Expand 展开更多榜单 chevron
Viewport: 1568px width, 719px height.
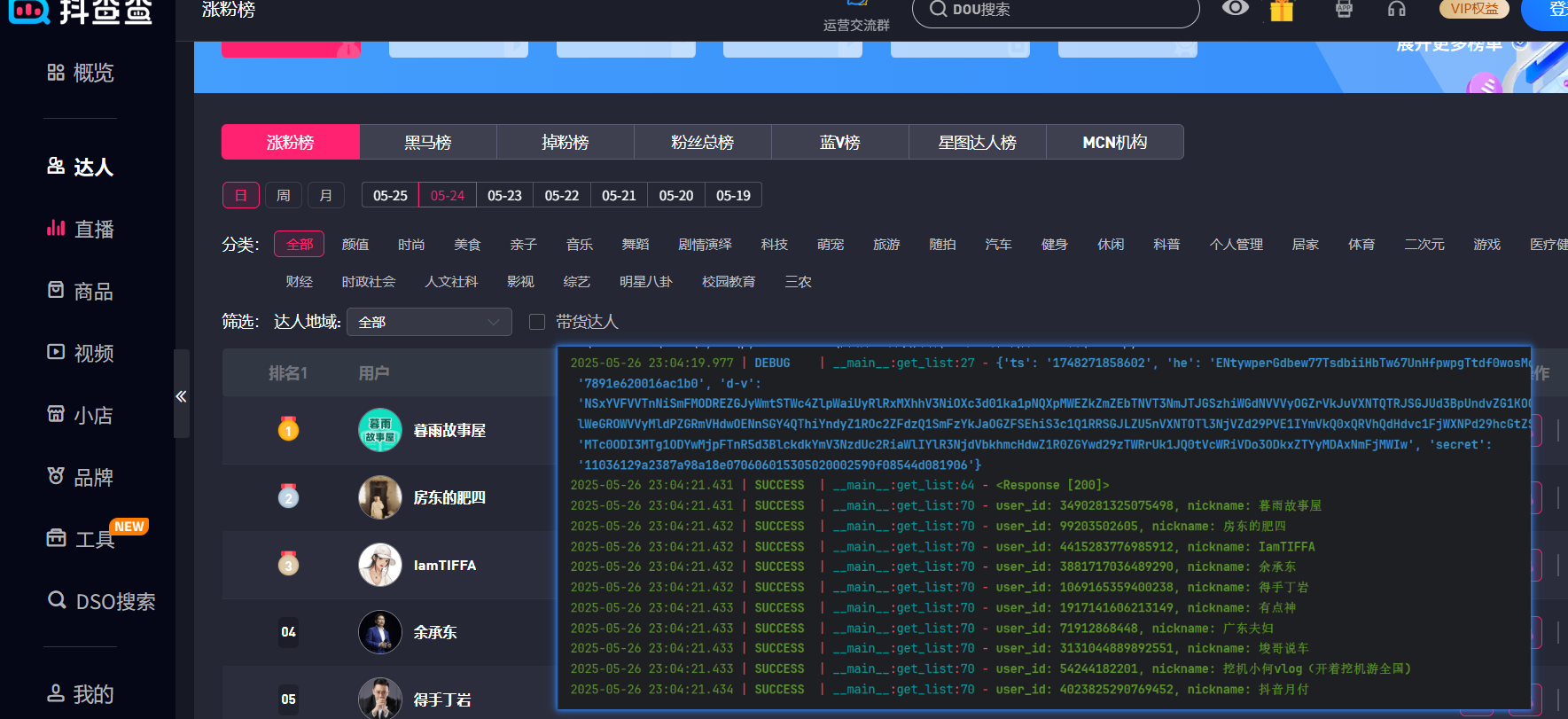coord(1521,43)
